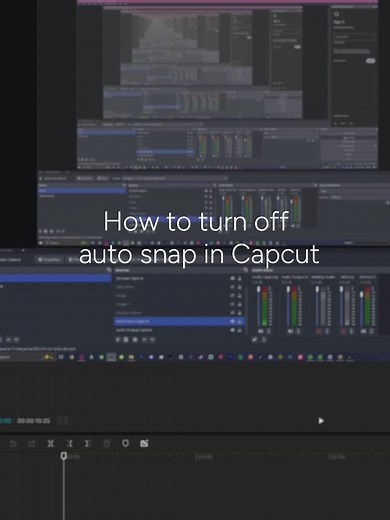Toggle eye visibility on Audio Input Capture source
390x520 pixels.
(x=232, y=321)
